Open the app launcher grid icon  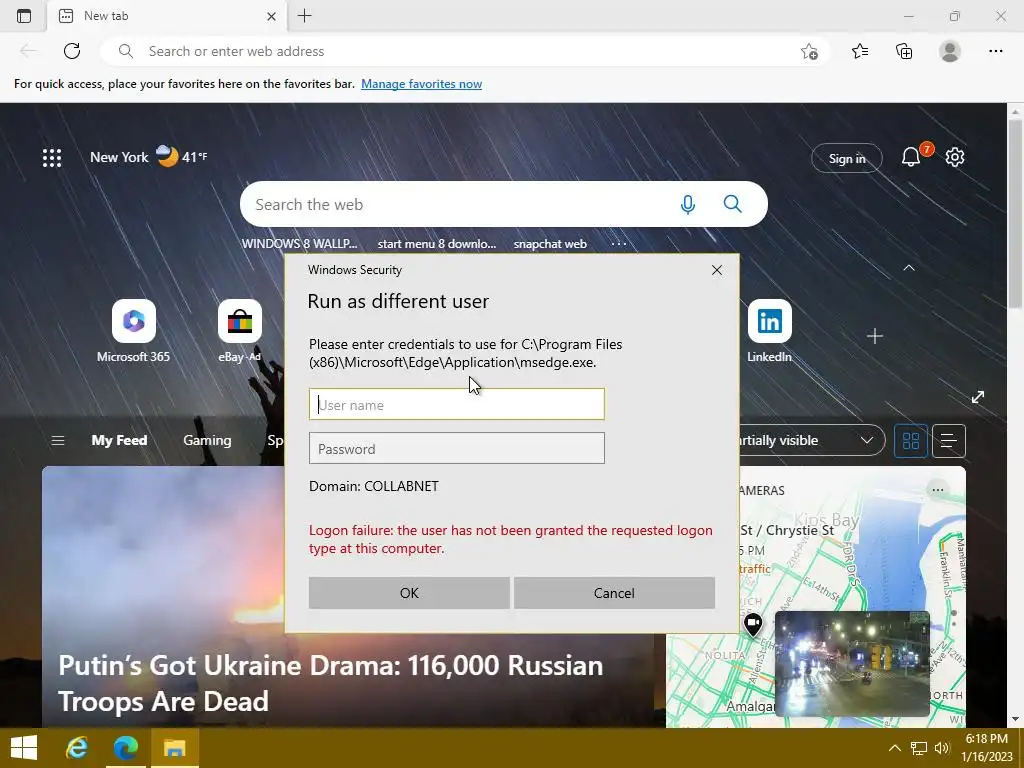[x=52, y=157]
